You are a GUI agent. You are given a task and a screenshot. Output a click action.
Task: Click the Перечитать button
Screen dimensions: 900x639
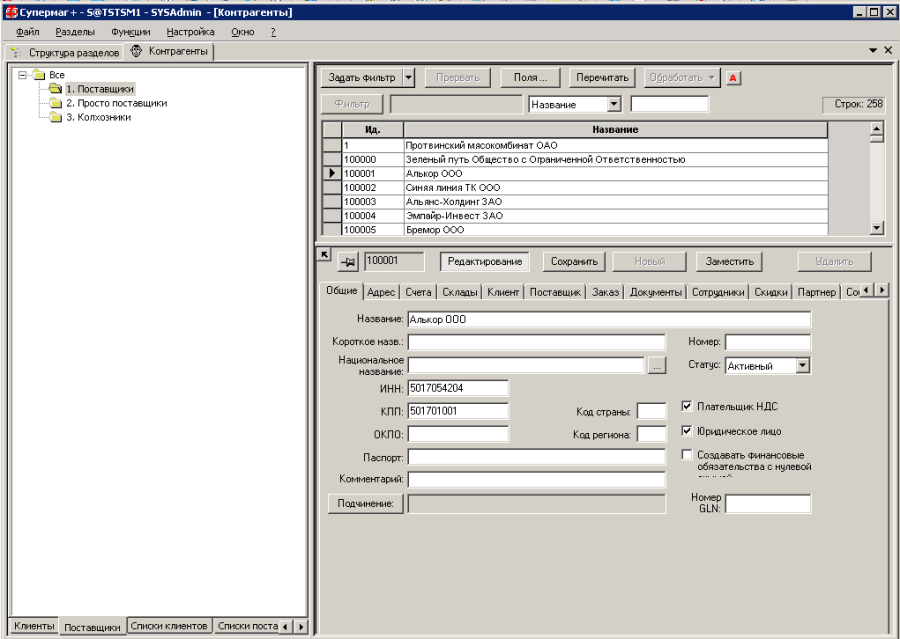tap(602, 78)
